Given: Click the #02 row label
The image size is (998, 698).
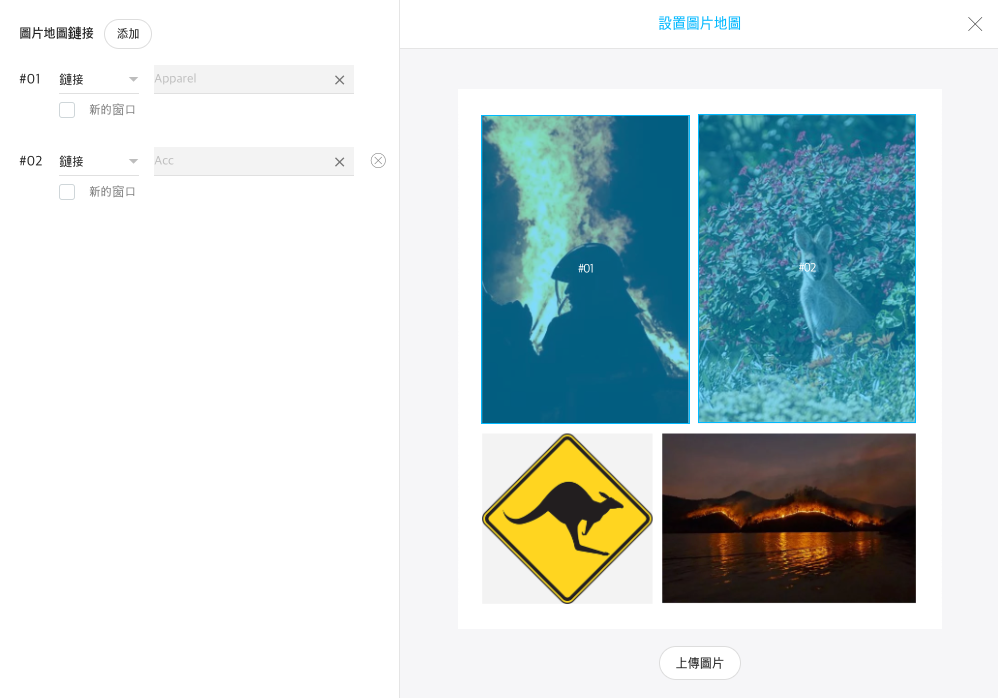Looking at the screenshot, I should [x=31, y=161].
